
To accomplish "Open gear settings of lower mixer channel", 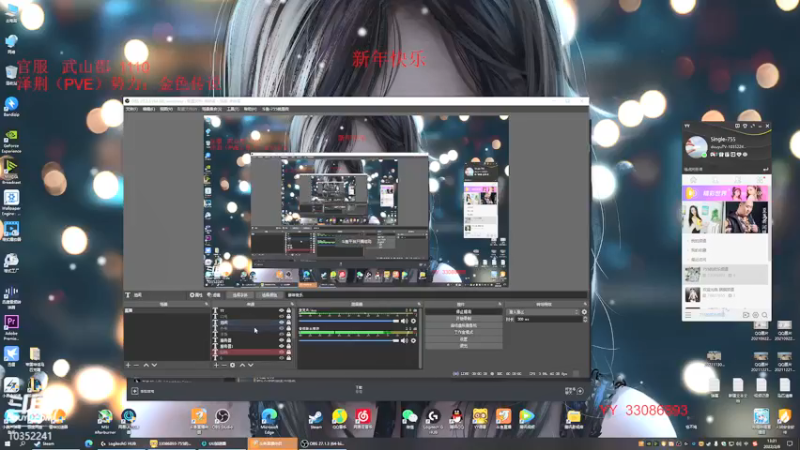I will [413, 340].
